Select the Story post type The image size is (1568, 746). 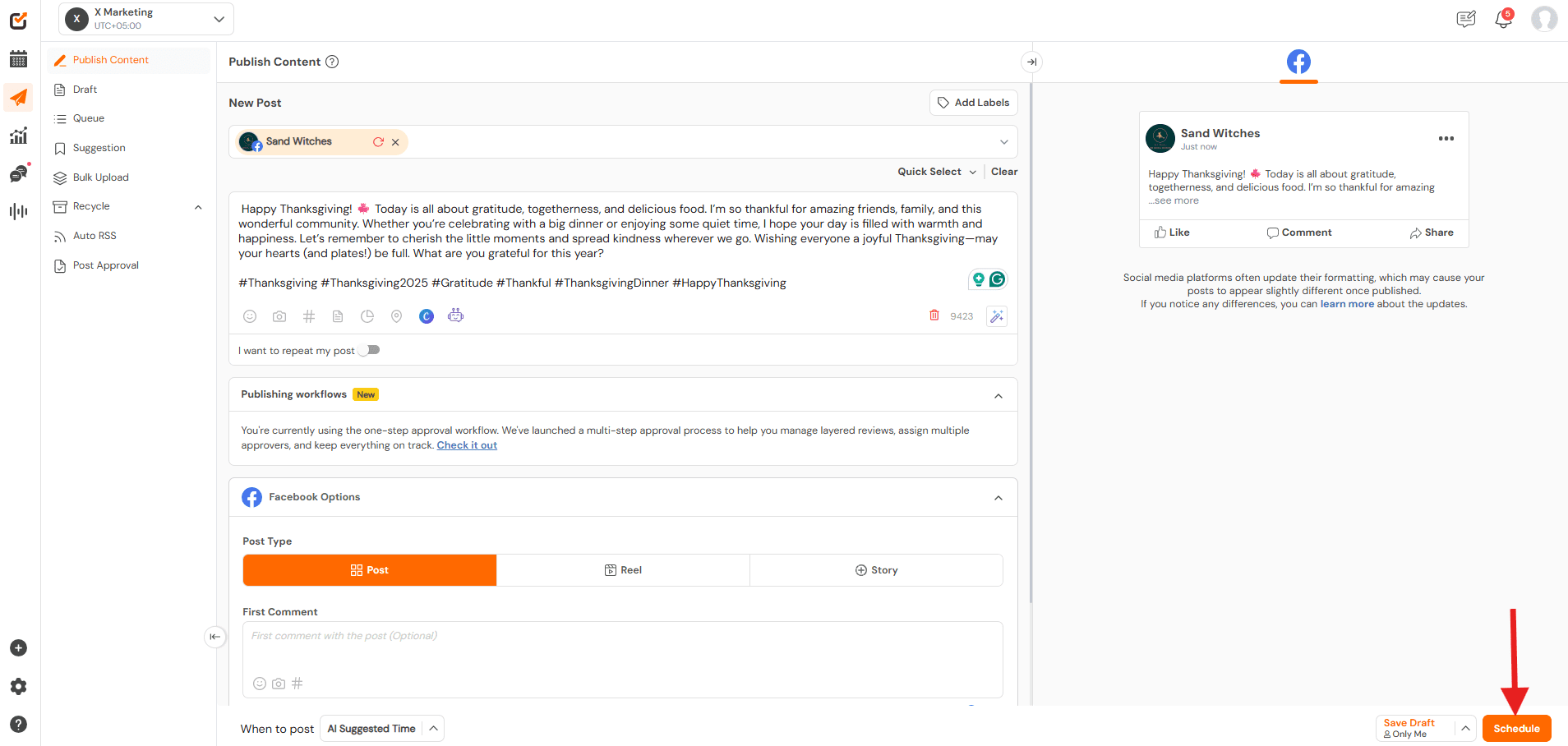click(x=876, y=570)
